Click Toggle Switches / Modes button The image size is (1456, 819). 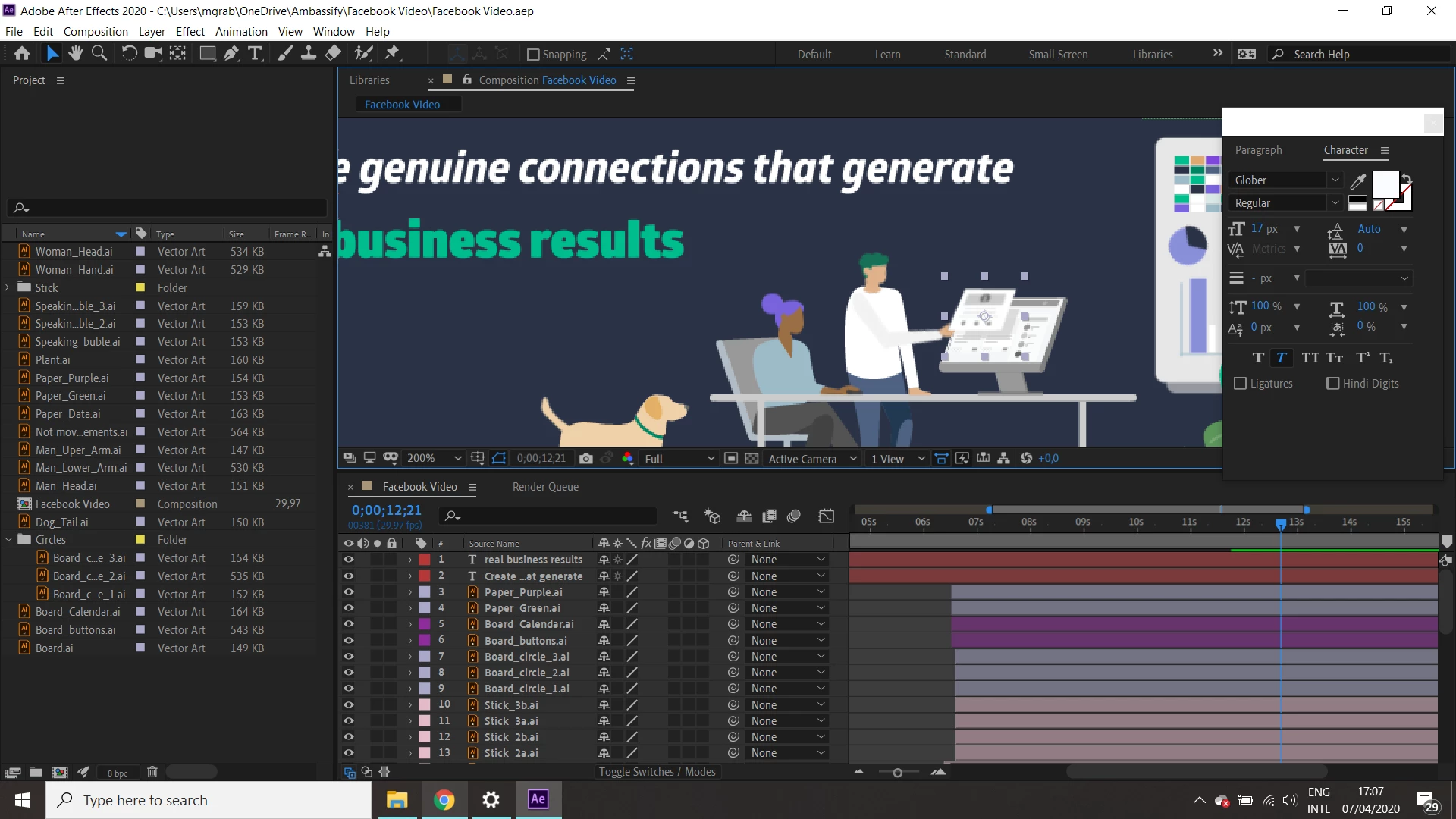657,772
